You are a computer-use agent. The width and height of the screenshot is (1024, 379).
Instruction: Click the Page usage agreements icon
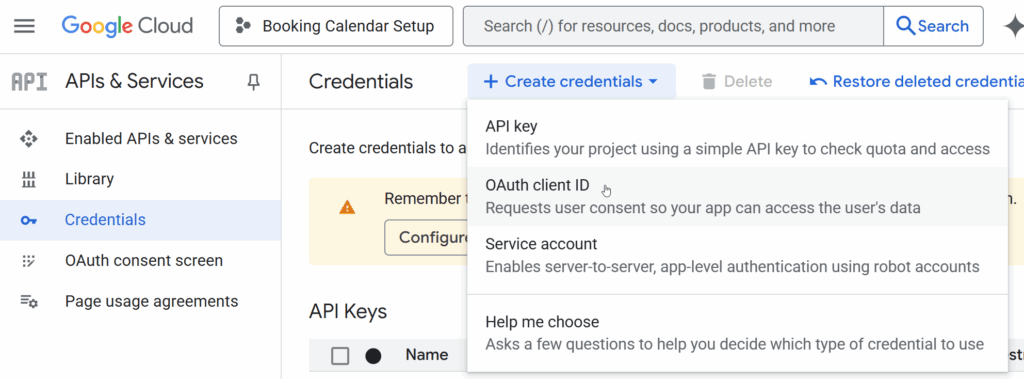[29, 302]
